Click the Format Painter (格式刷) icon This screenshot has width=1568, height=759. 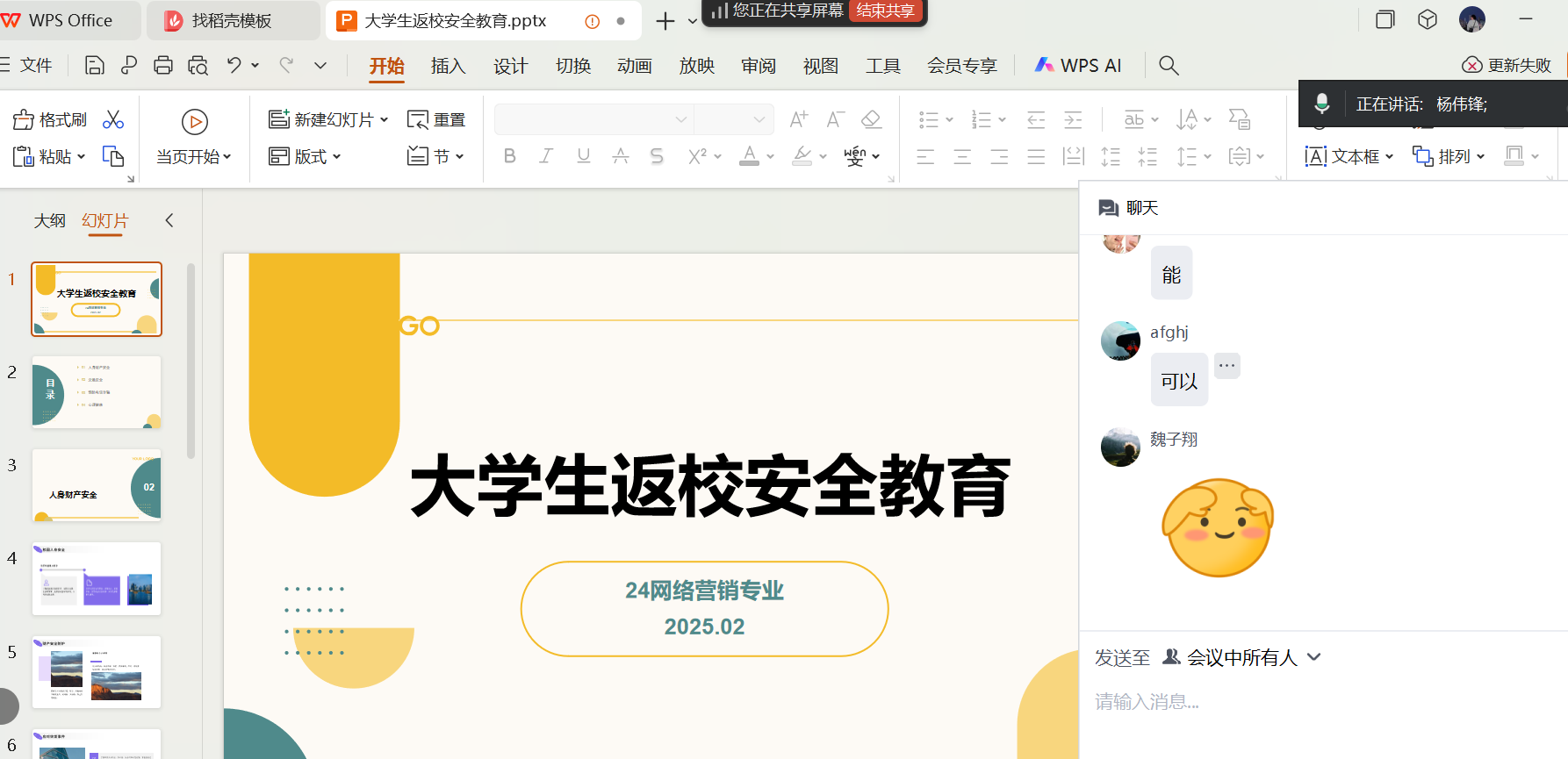pos(24,120)
